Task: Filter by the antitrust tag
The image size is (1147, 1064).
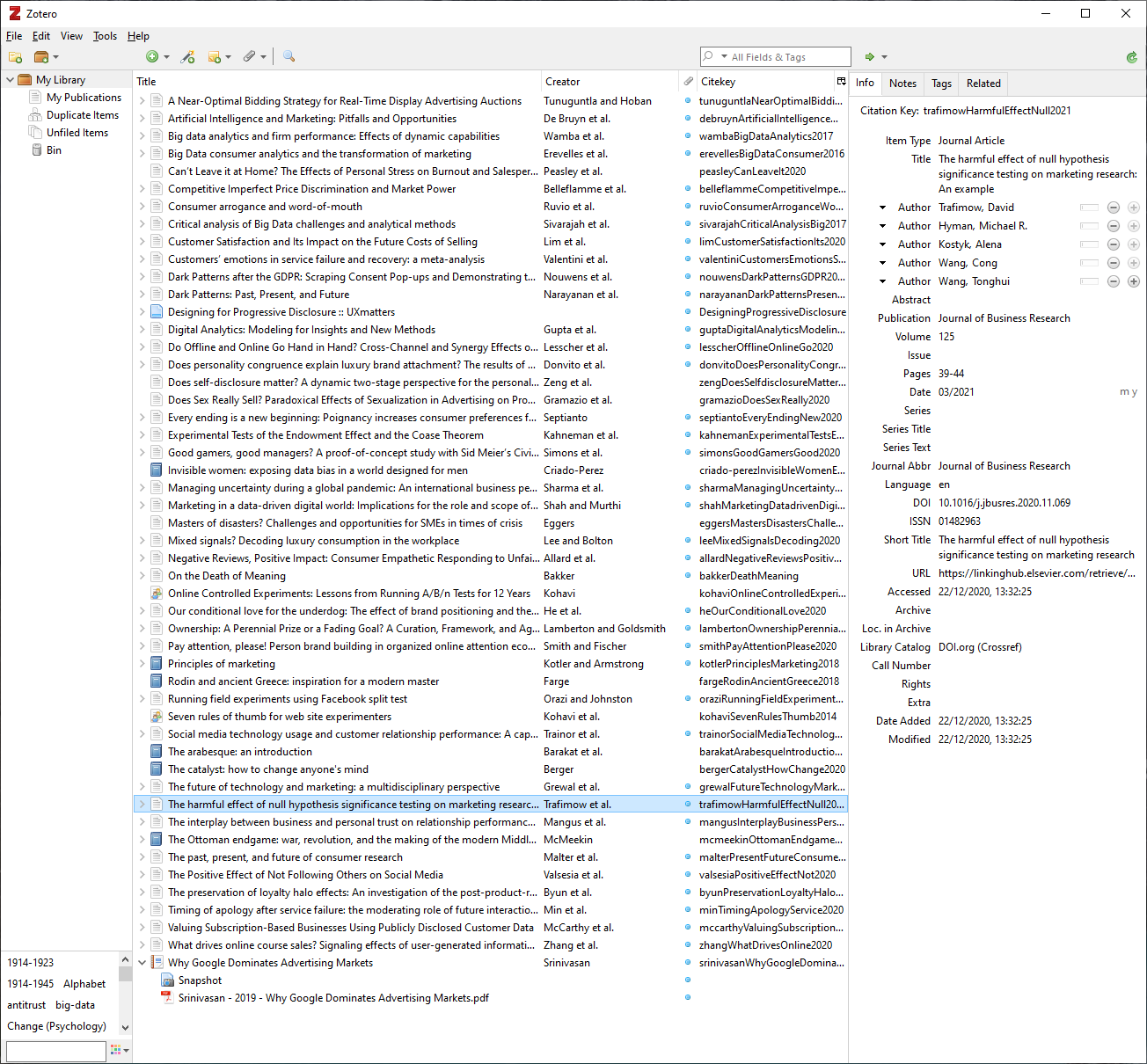Action: pos(26,1005)
